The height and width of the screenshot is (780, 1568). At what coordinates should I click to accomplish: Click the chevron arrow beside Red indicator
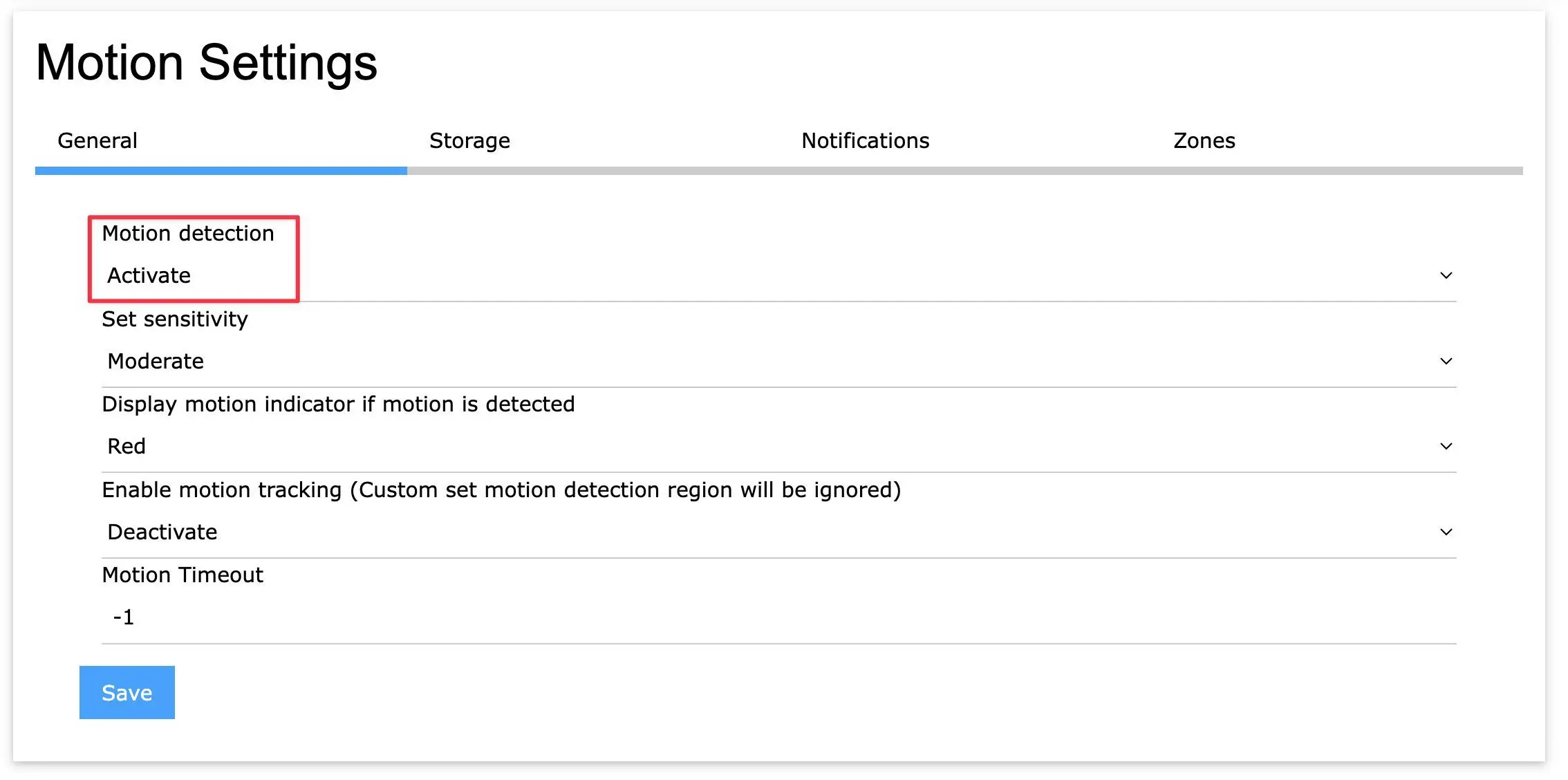pyautogui.click(x=1446, y=447)
